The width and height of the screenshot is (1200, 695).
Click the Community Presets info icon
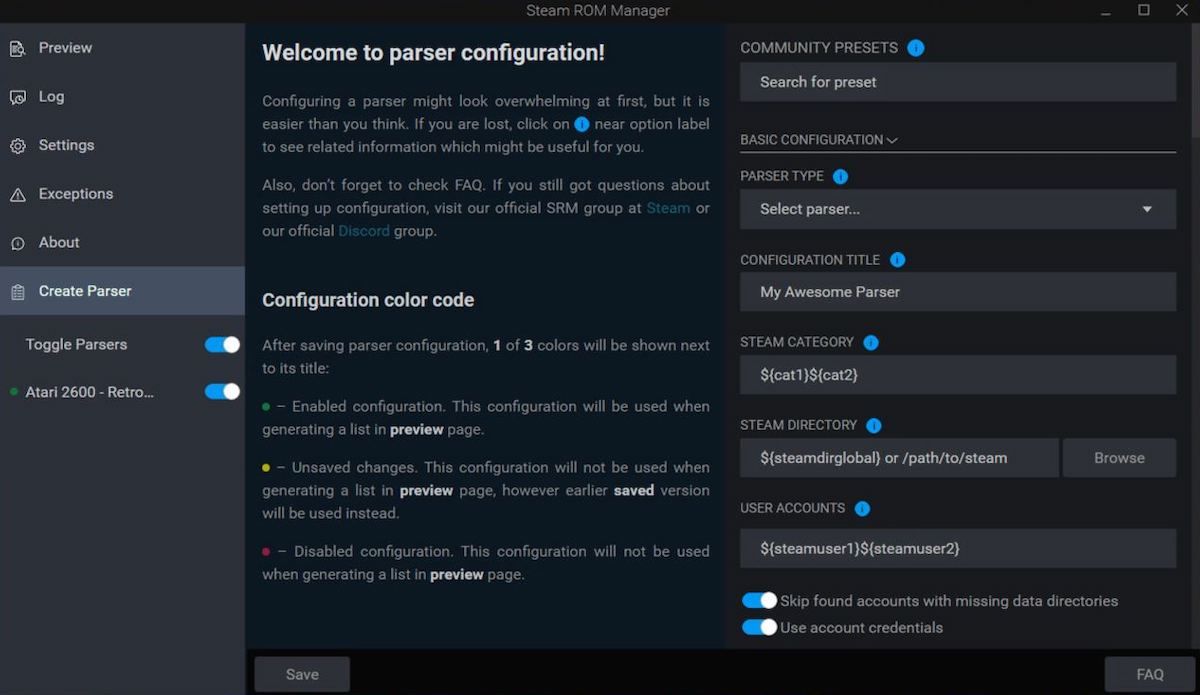(x=916, y=47)
